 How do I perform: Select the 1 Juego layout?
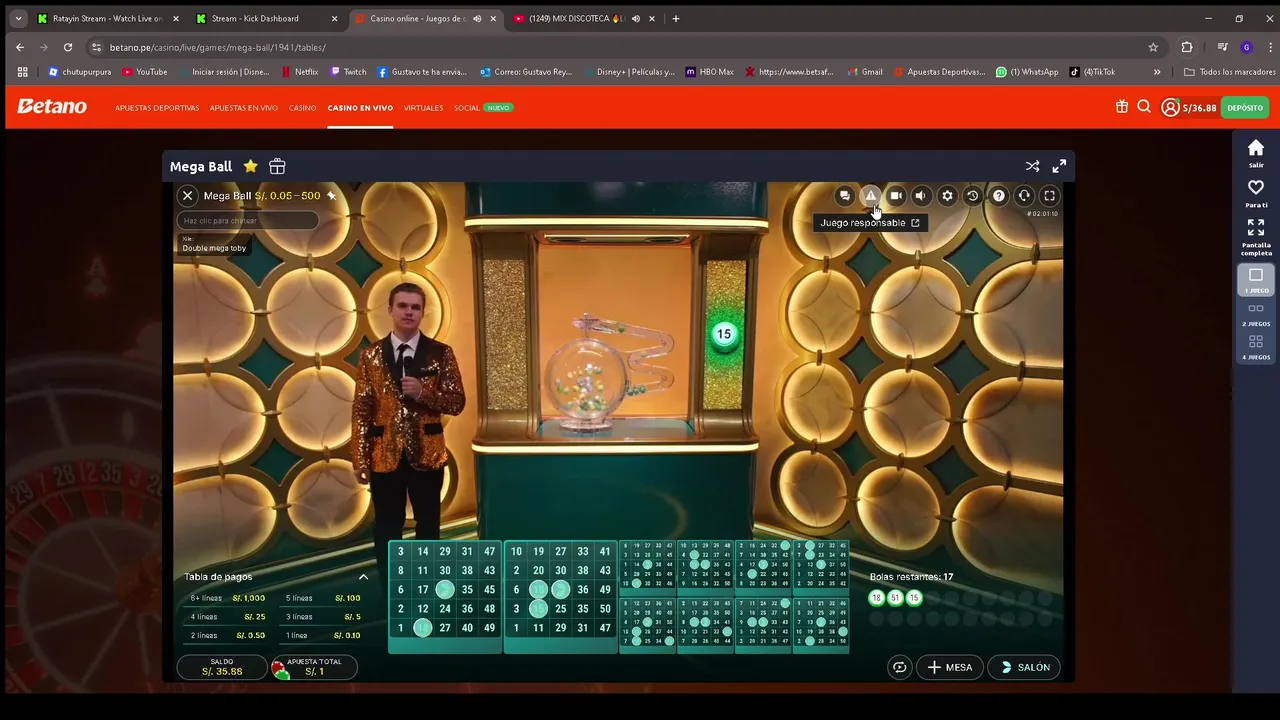[1256, 281]
